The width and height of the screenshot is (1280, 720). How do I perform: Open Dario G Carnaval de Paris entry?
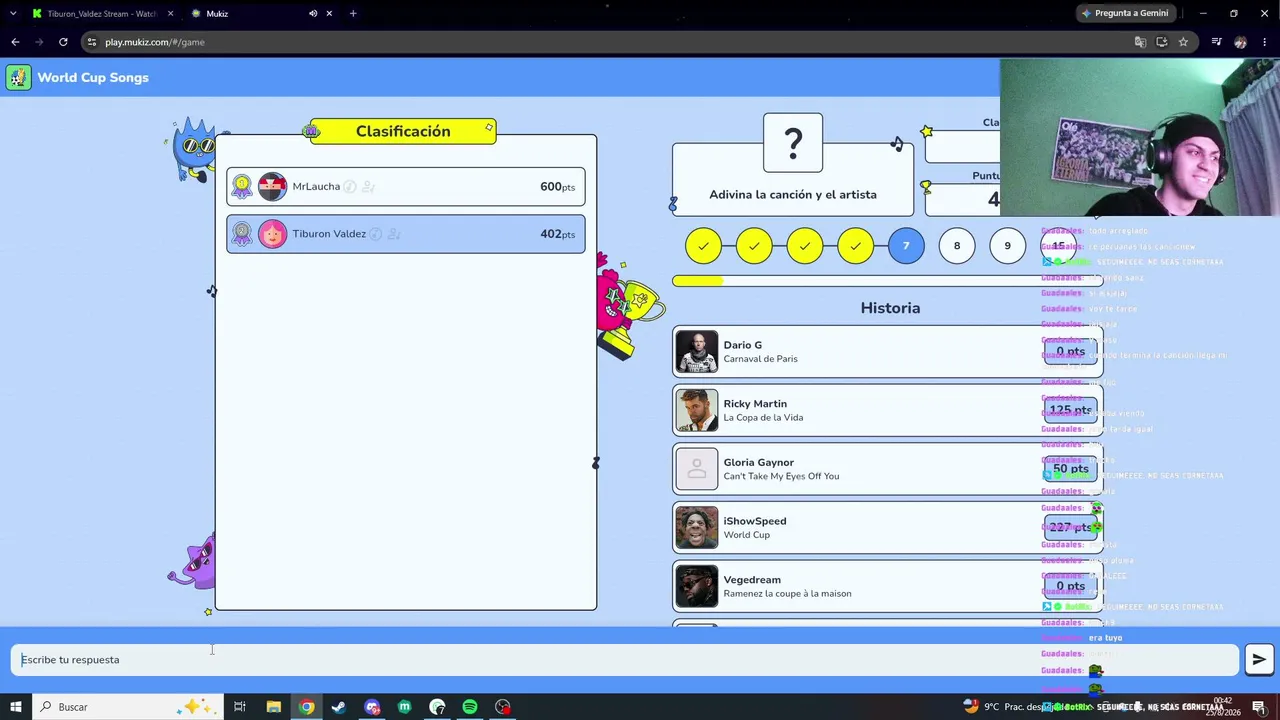pyautogui.click(x=888, y=352)
